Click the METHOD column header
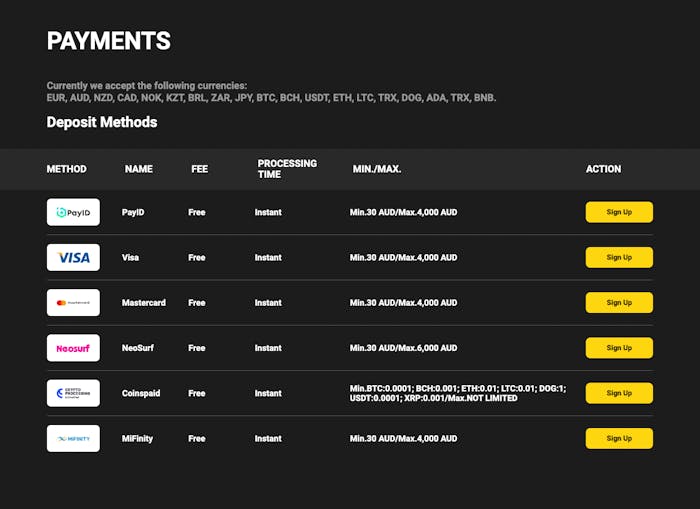Viewport: 700px width, 509px height. click(67, 169)
